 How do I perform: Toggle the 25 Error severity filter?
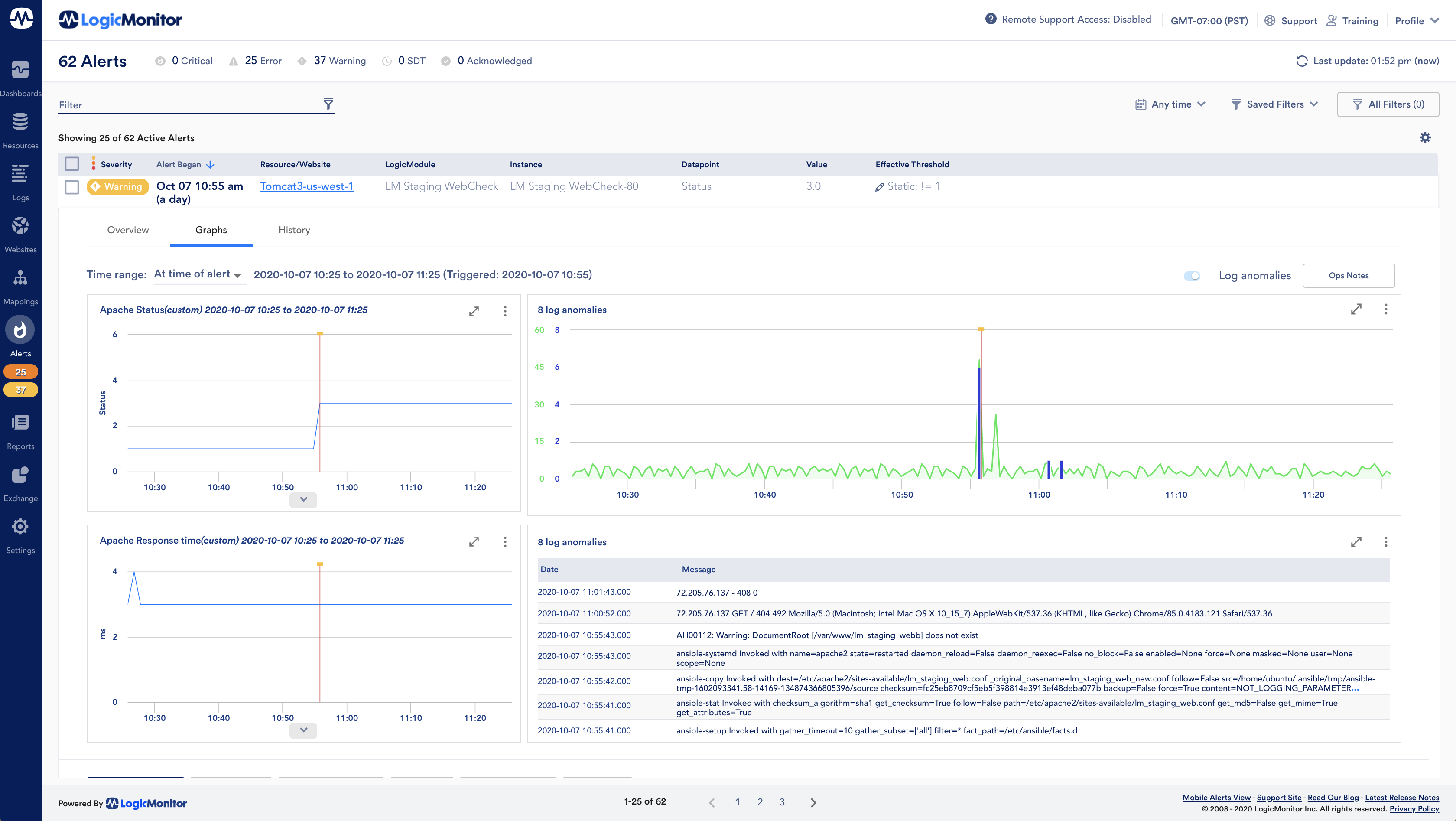[255, 61]
